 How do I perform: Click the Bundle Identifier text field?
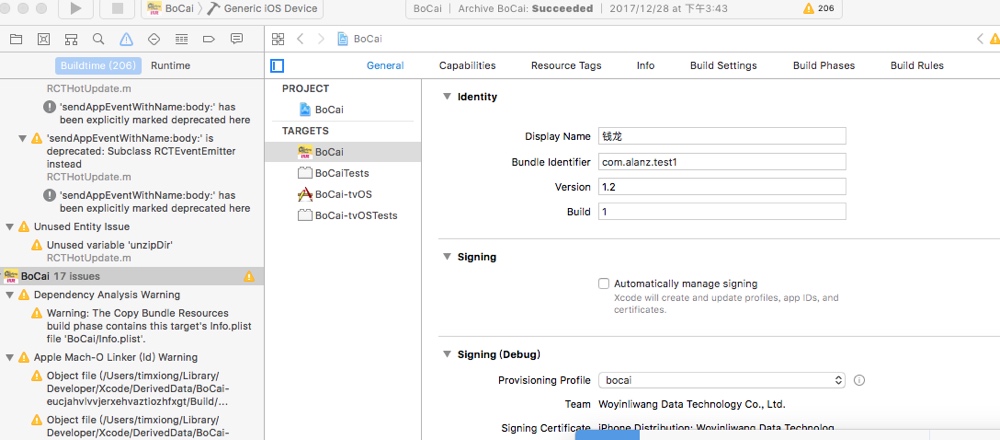click(721, 161)
